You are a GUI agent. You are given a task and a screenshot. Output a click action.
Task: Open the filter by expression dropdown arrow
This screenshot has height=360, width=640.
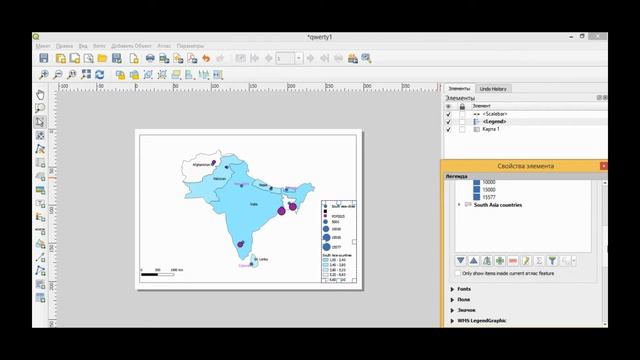pos(573,260)
